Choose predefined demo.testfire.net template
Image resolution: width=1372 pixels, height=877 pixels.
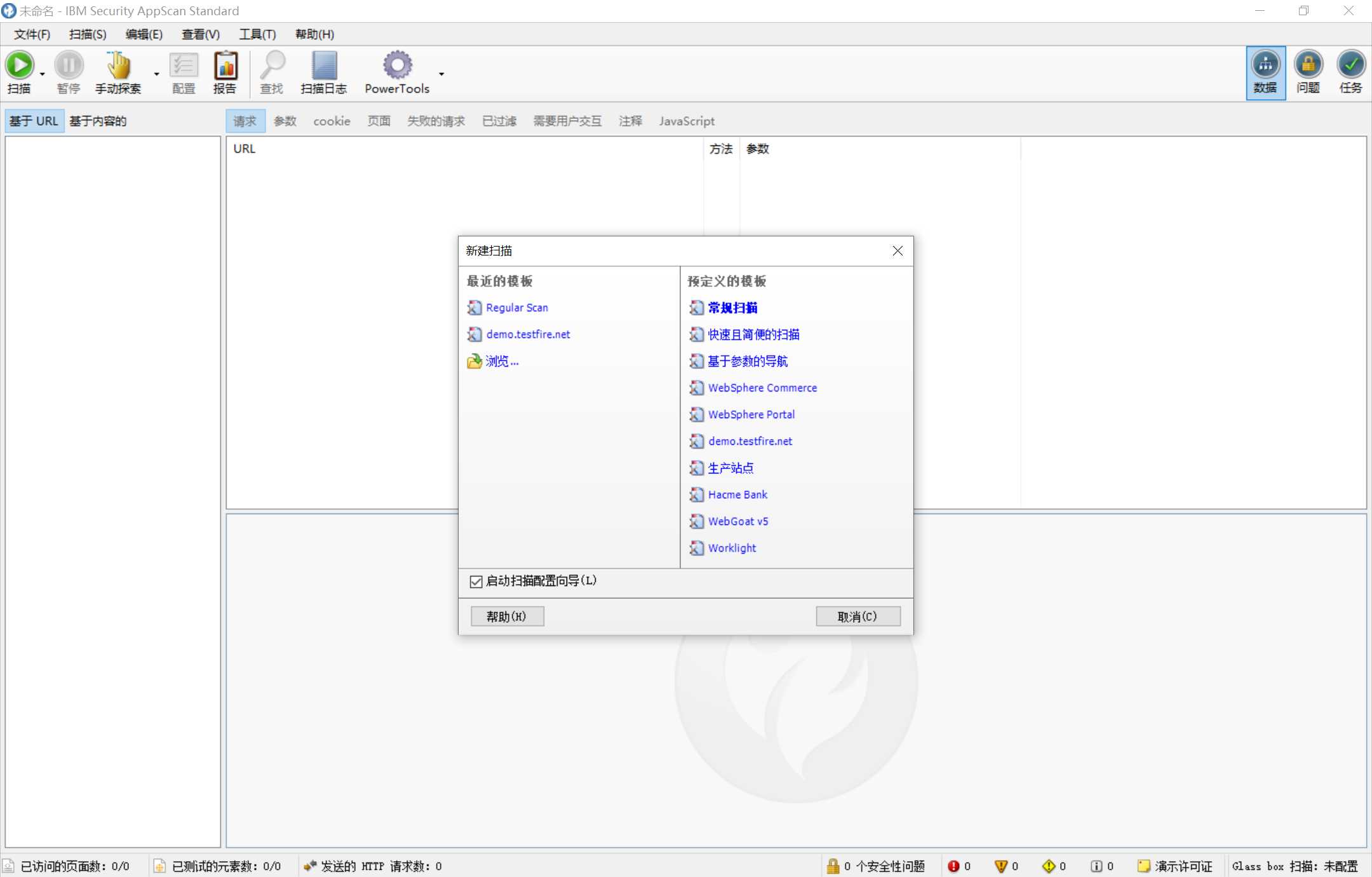tap(750, 441)
